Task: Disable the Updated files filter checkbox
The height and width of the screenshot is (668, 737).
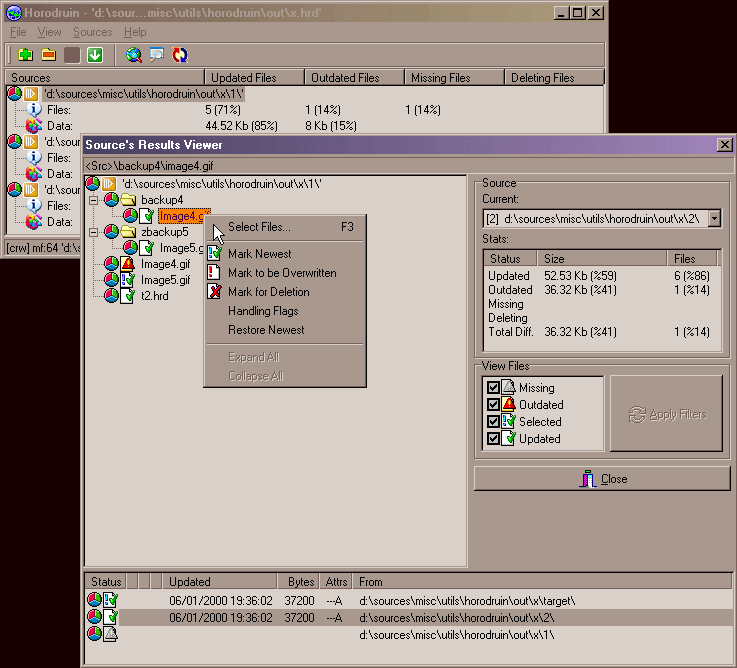Action: click(x=493, y=439)
